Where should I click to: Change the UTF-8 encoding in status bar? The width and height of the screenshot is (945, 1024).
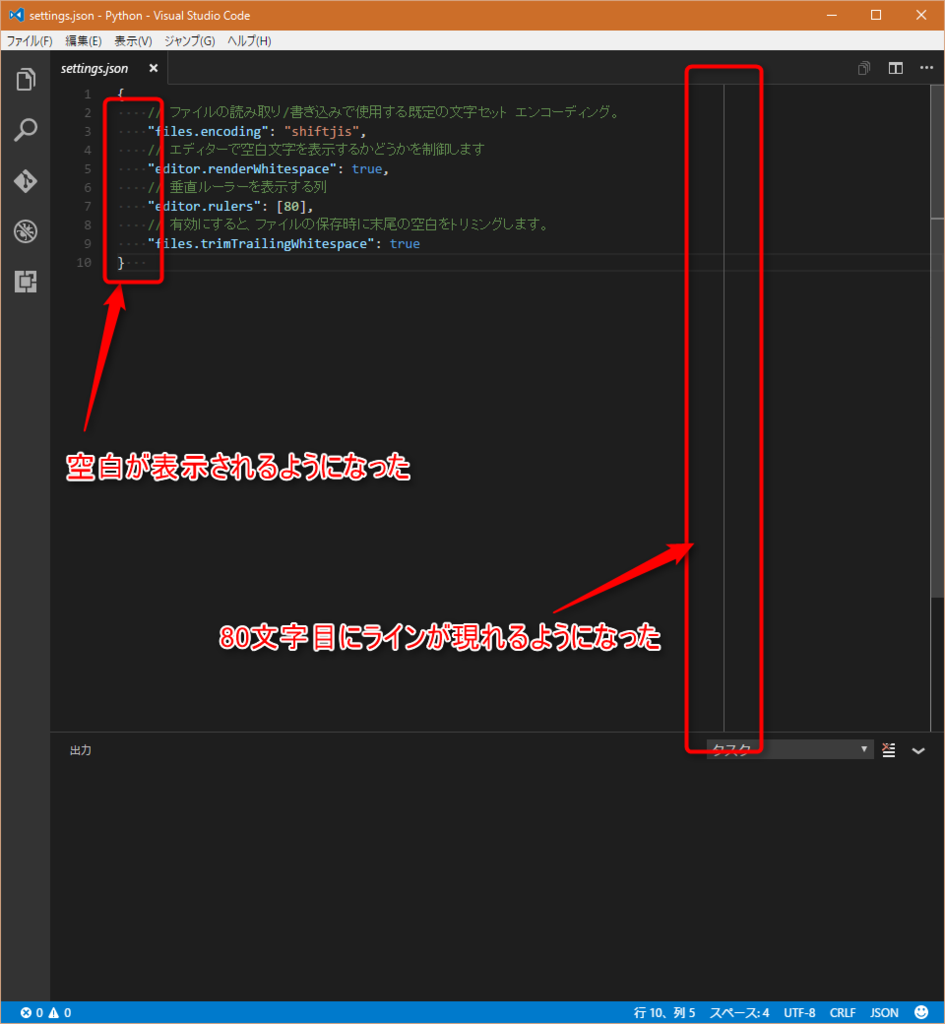799,1013
